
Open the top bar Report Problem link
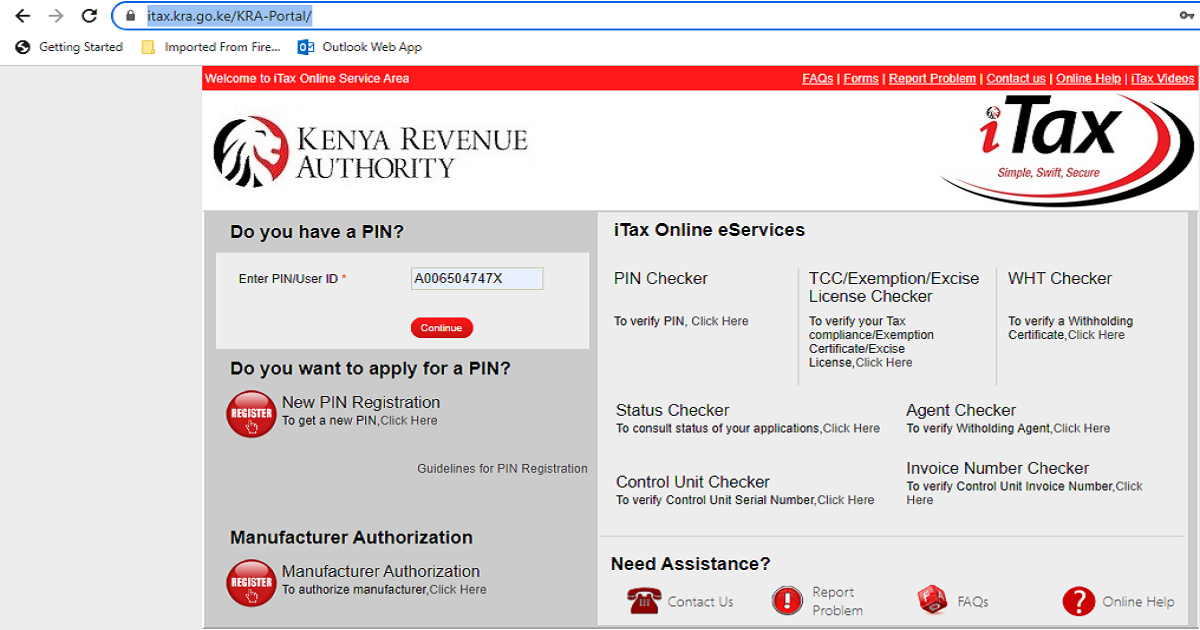pos(932,79)
